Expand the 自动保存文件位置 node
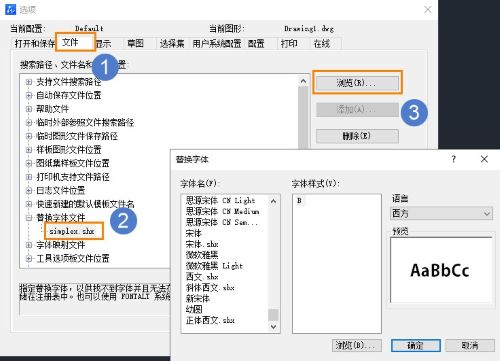The width and height of the screenshot is (500, 361). [x=29, y=95]
